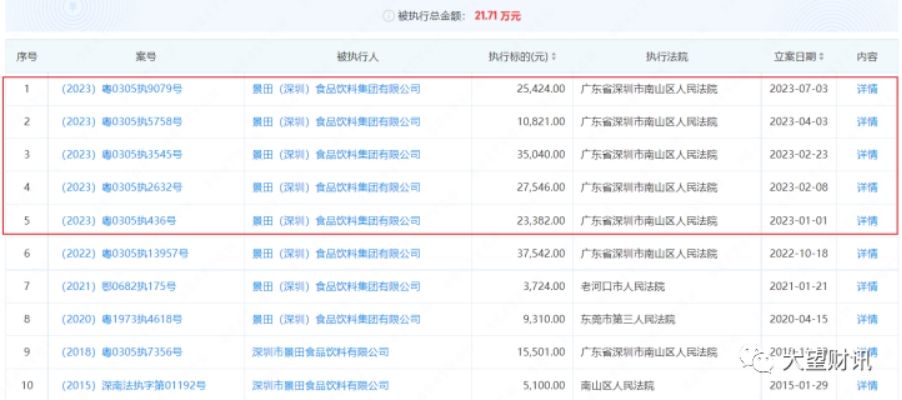View 详情 for the 2023-02-23 case
Image resolution: width=902 pixels, height=400 pixels.
(867, 155)
